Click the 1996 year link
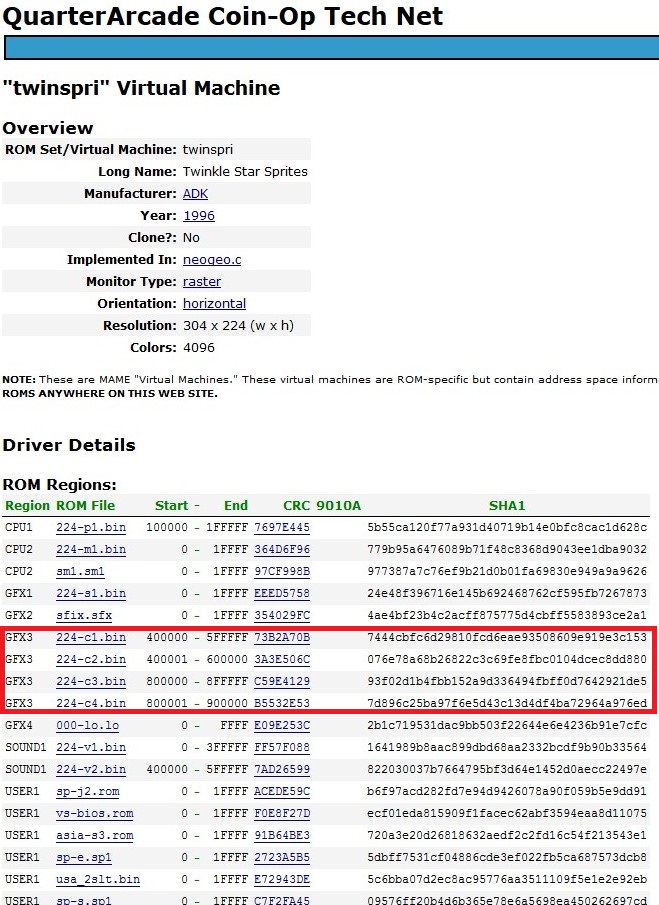Screen dimensions: 659x905 pyautogui.click(x=198, y=215)
